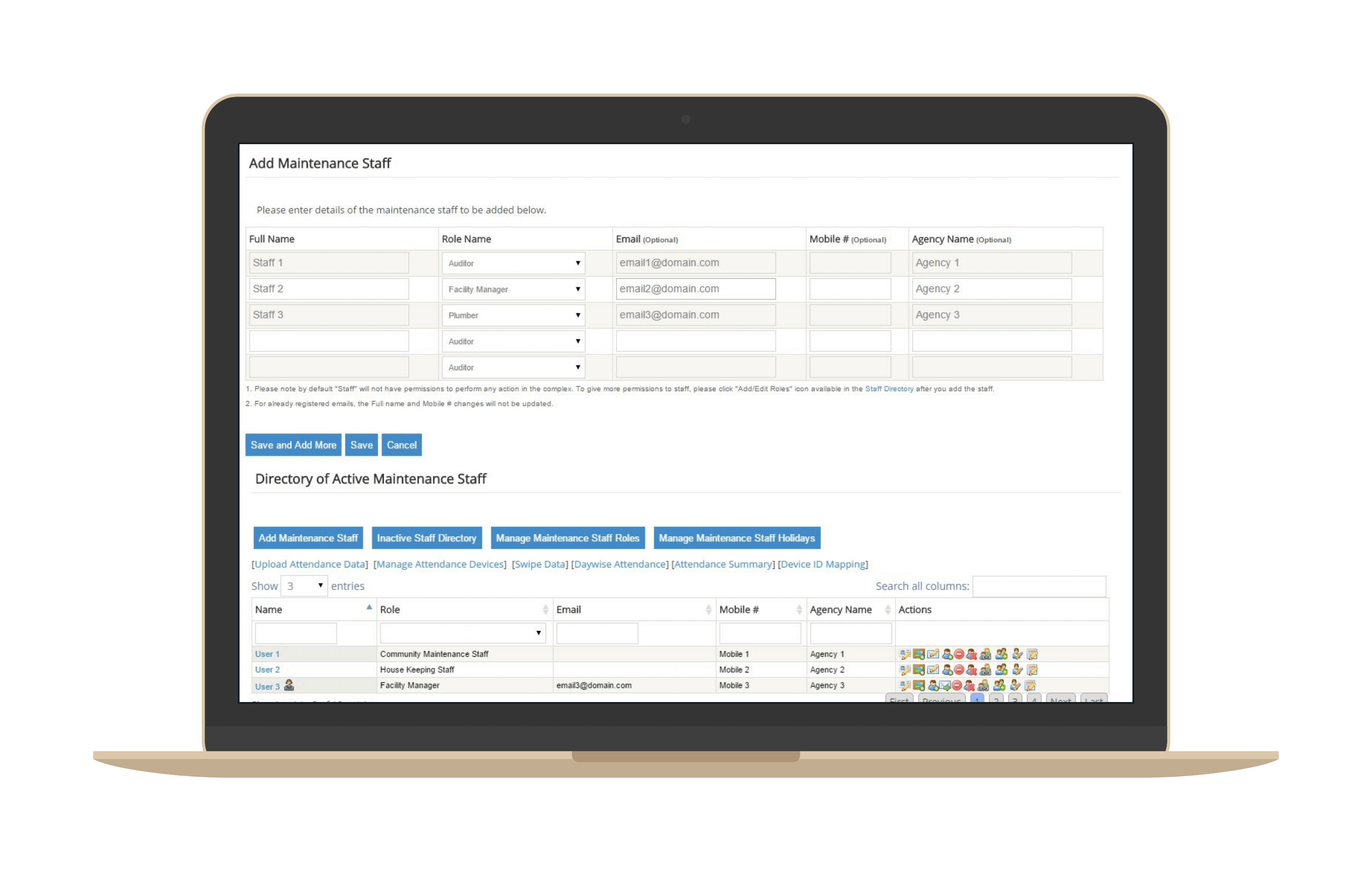The height and width of the screenshot is (871, 1372).
Task: Open Show entries count dropdown
Action: tap(304, 586)
